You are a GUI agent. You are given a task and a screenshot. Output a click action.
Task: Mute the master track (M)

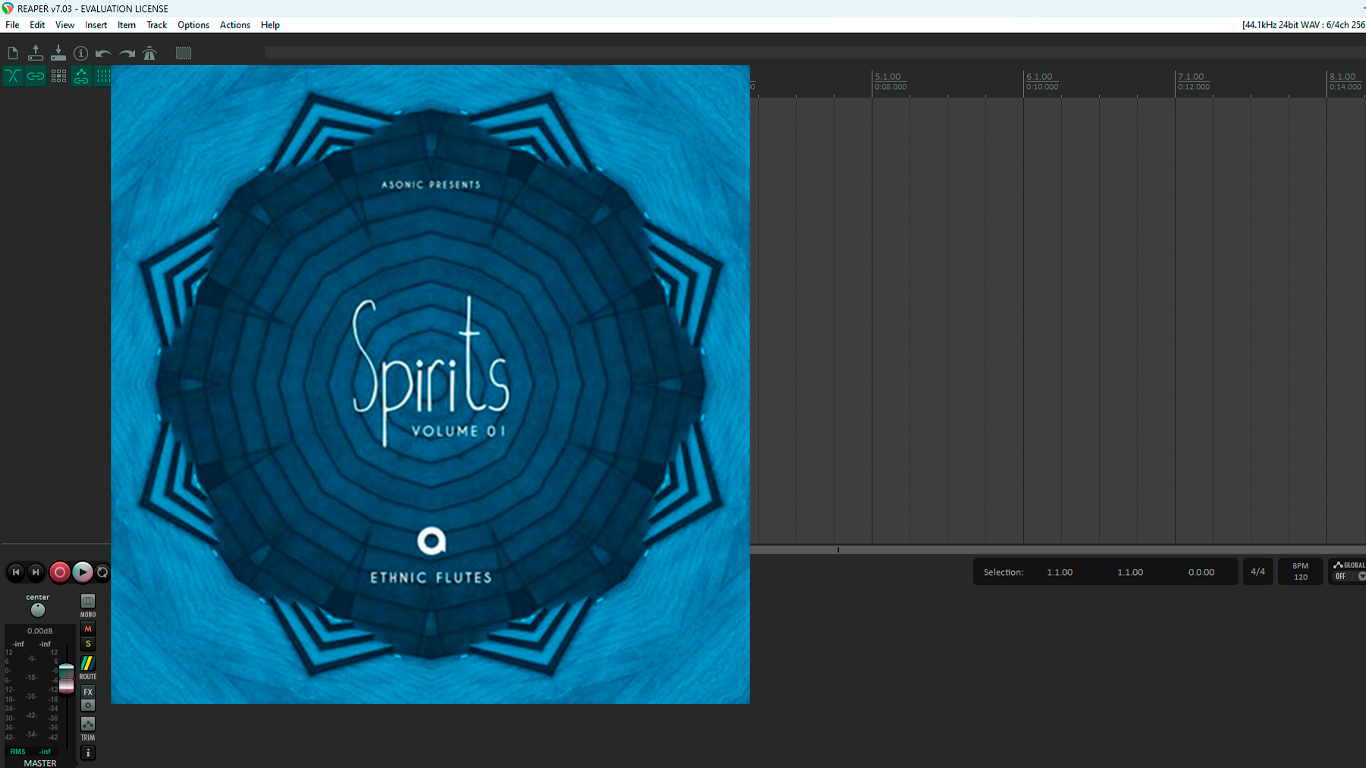88,629
